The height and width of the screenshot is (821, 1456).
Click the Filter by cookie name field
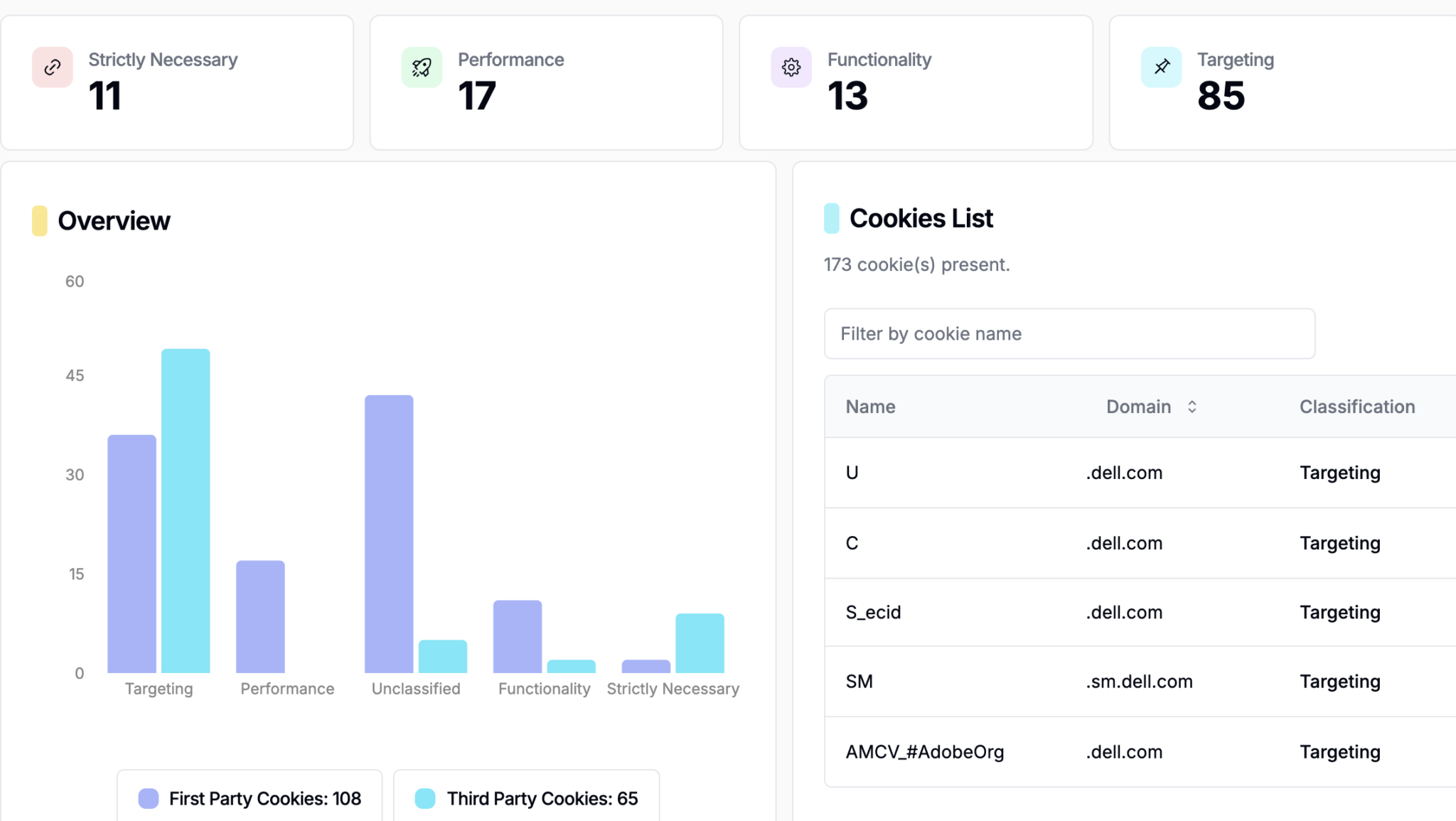point(1069,334)
